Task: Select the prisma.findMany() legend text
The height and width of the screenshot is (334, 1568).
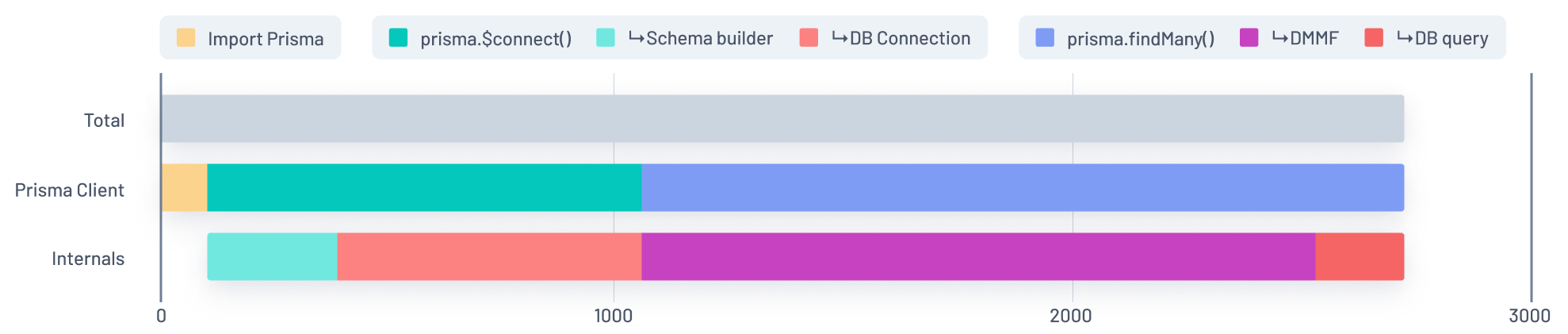Action: point(1140,39)
